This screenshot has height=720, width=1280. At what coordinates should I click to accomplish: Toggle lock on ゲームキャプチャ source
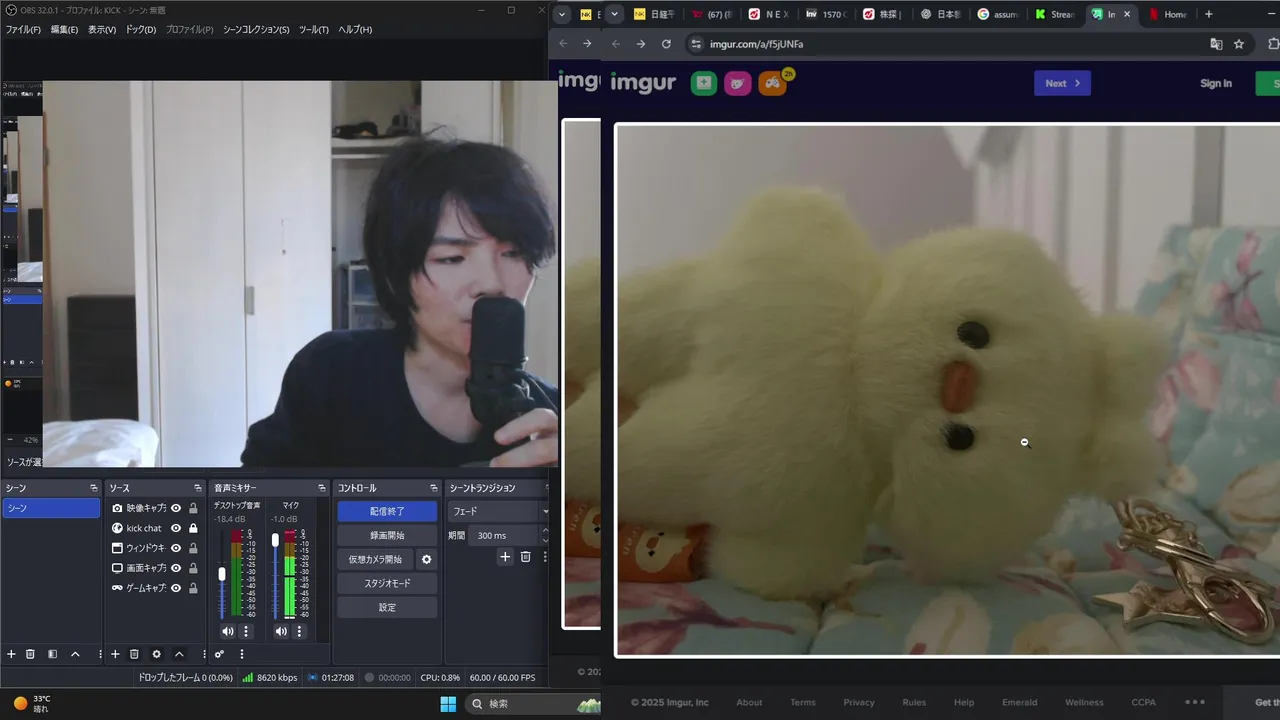tap(193, 588)
